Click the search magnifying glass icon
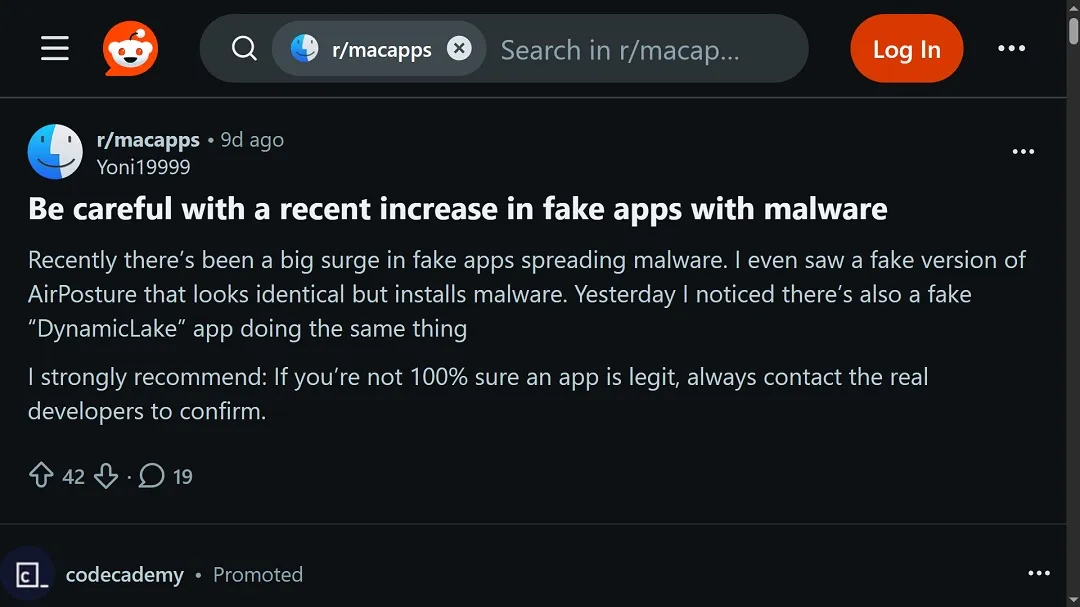The width and height of the screenshot is (1080, 607). point(243,47)
